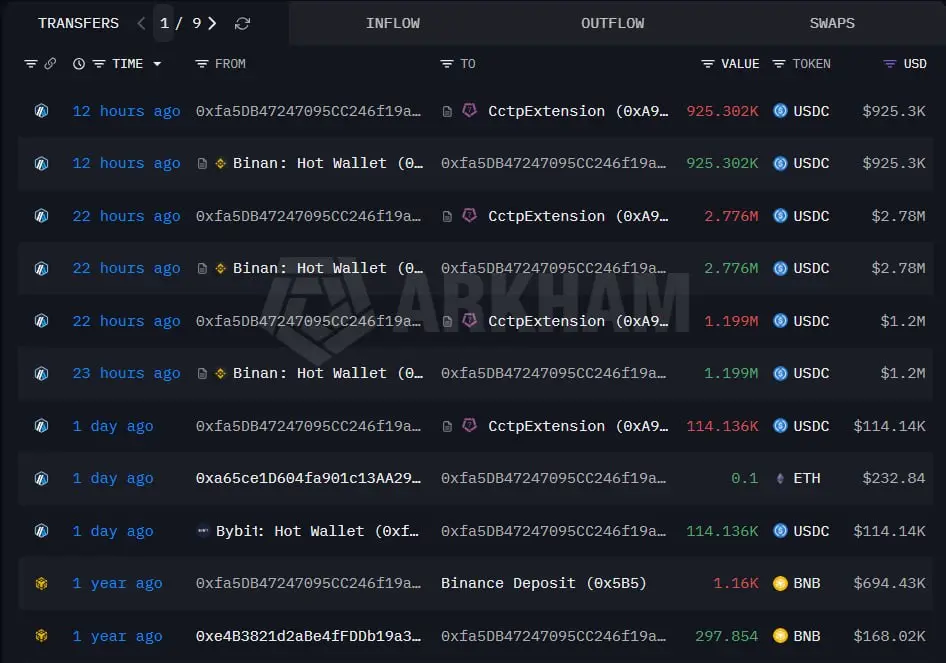Screen dimensions: 946x663
Task: Select the red 2.776M value
Action: pos(731,216)
